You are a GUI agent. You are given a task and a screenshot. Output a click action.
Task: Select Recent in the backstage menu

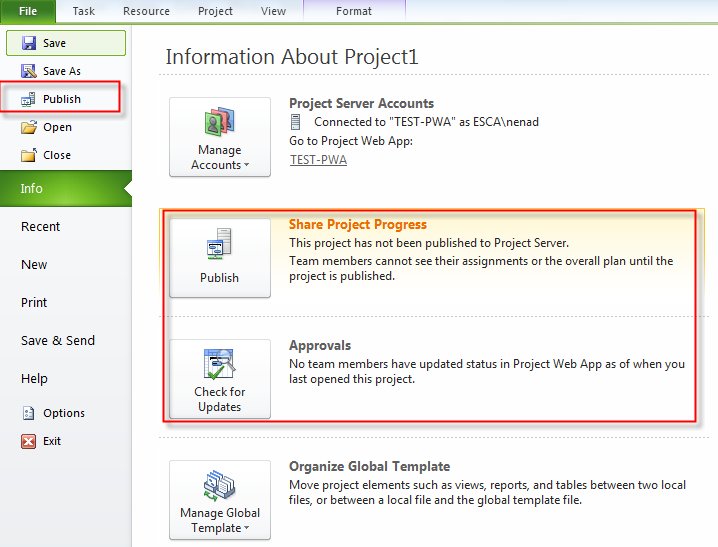[41, 227]
